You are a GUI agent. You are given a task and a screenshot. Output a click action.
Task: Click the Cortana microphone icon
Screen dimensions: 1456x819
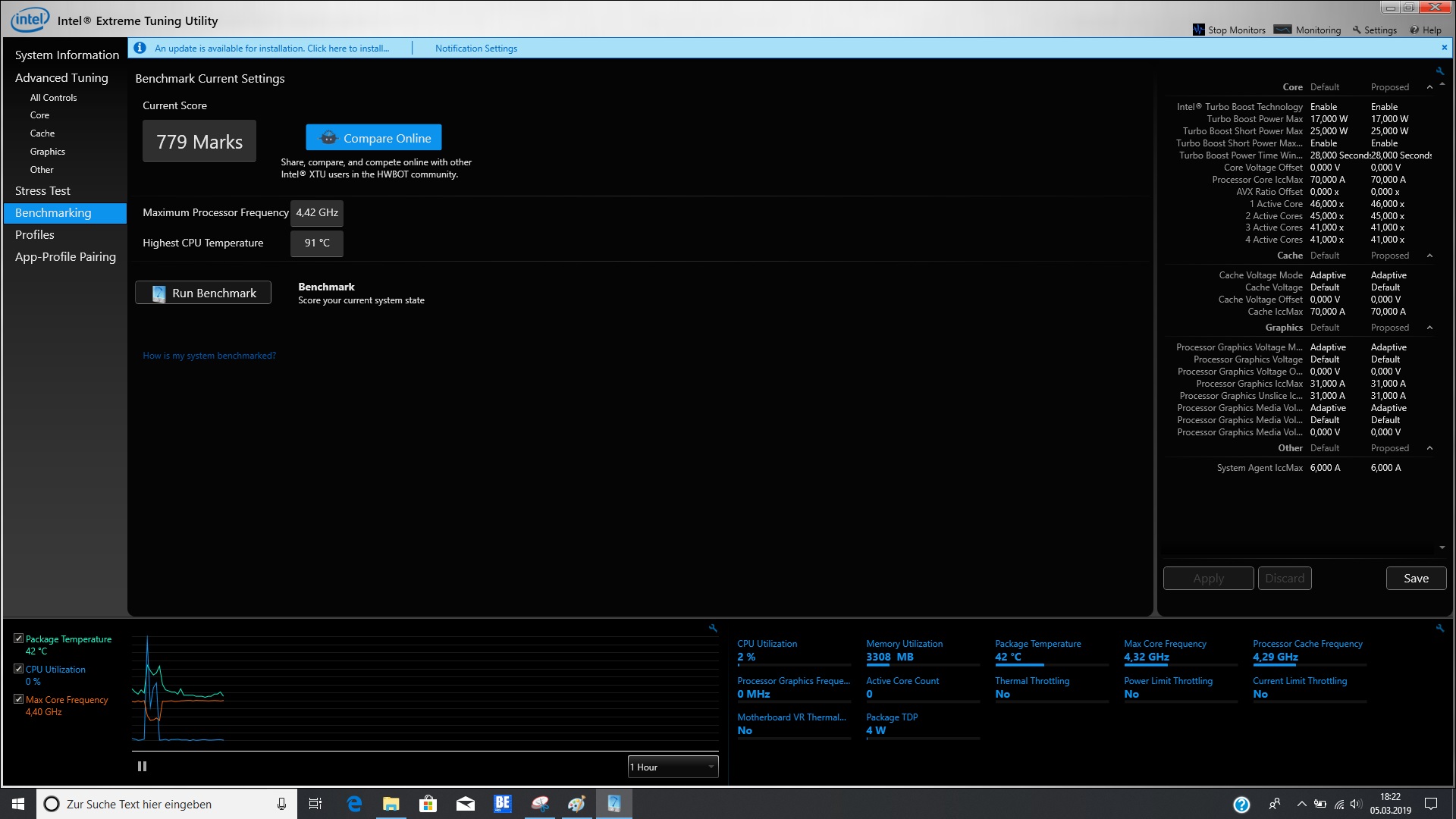pyautogui.click(x=281, y=804)
